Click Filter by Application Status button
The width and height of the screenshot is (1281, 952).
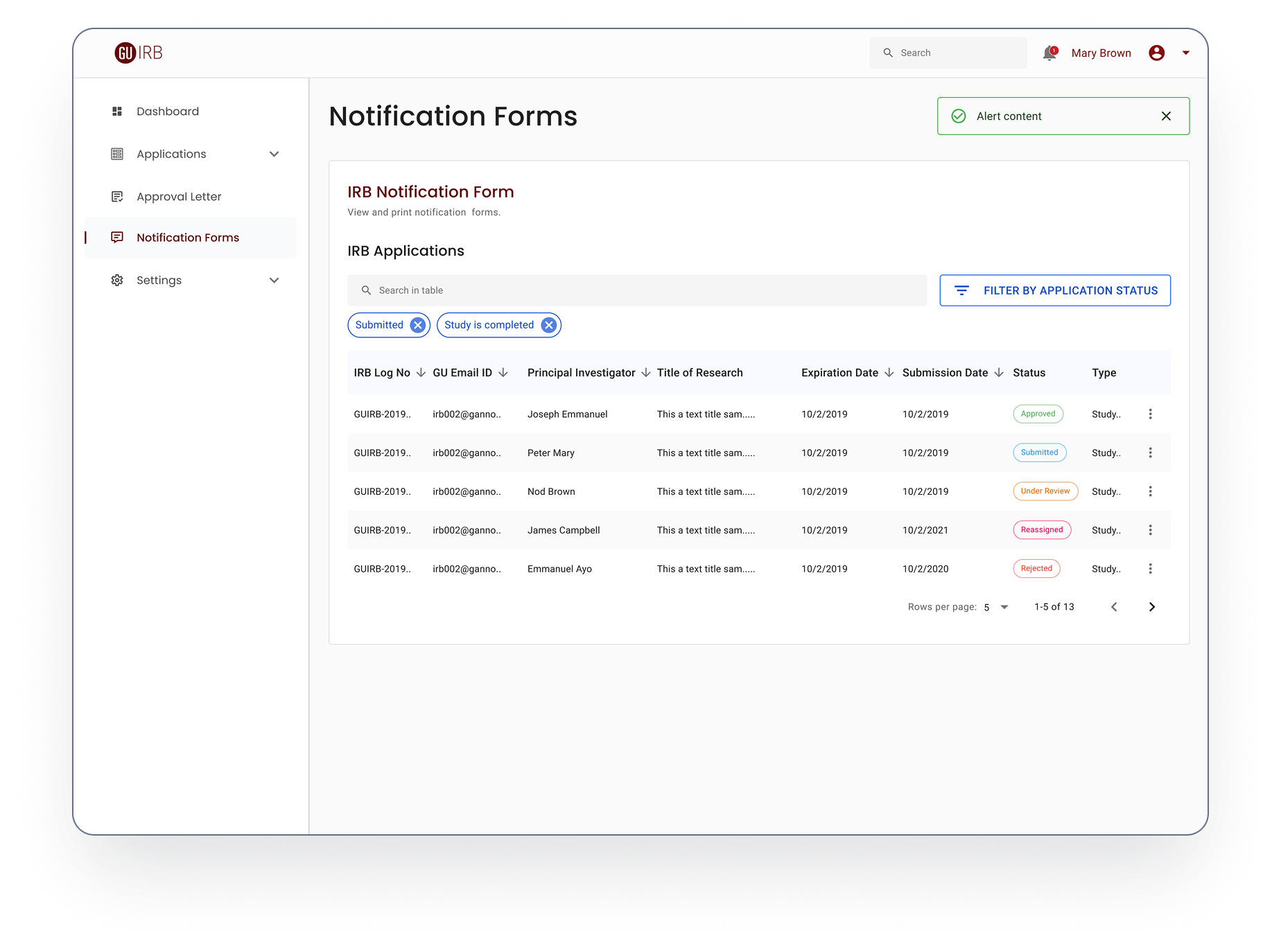coord(1055,290)
